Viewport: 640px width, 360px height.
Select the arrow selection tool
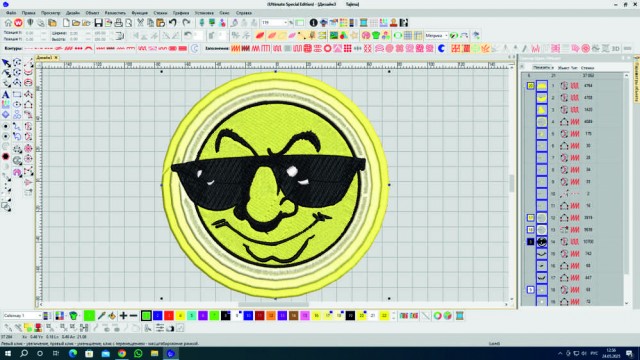[6, 63]
